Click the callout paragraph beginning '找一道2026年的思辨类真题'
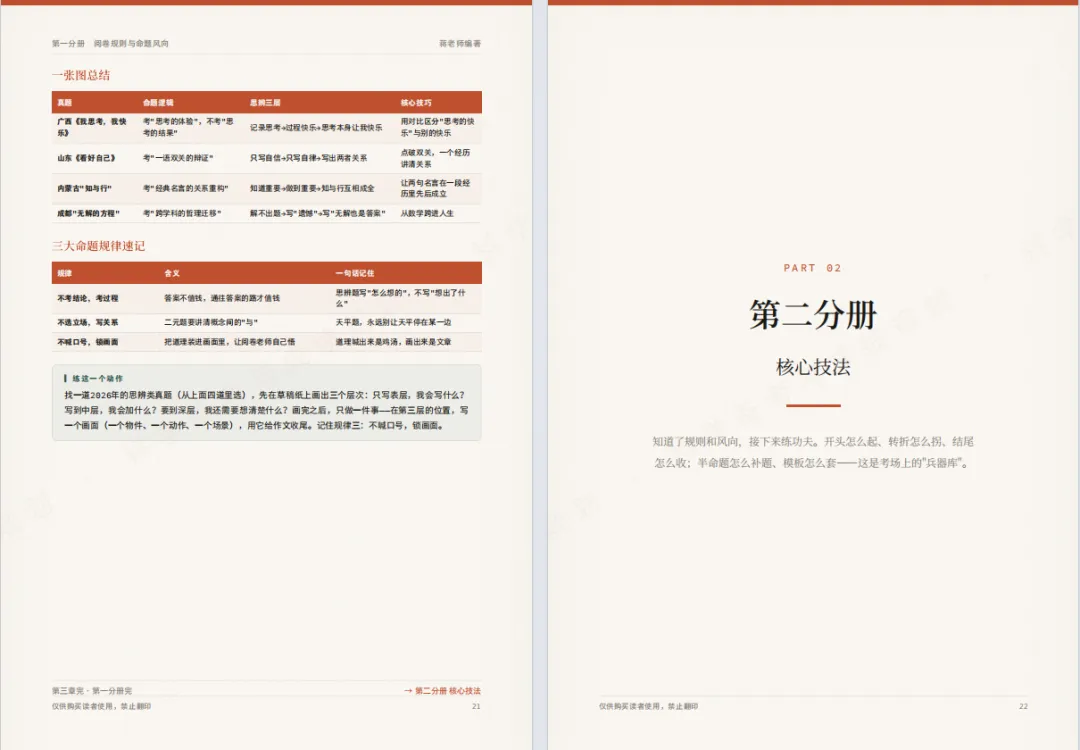1080x750 pixels. click(x=267, y=410)
